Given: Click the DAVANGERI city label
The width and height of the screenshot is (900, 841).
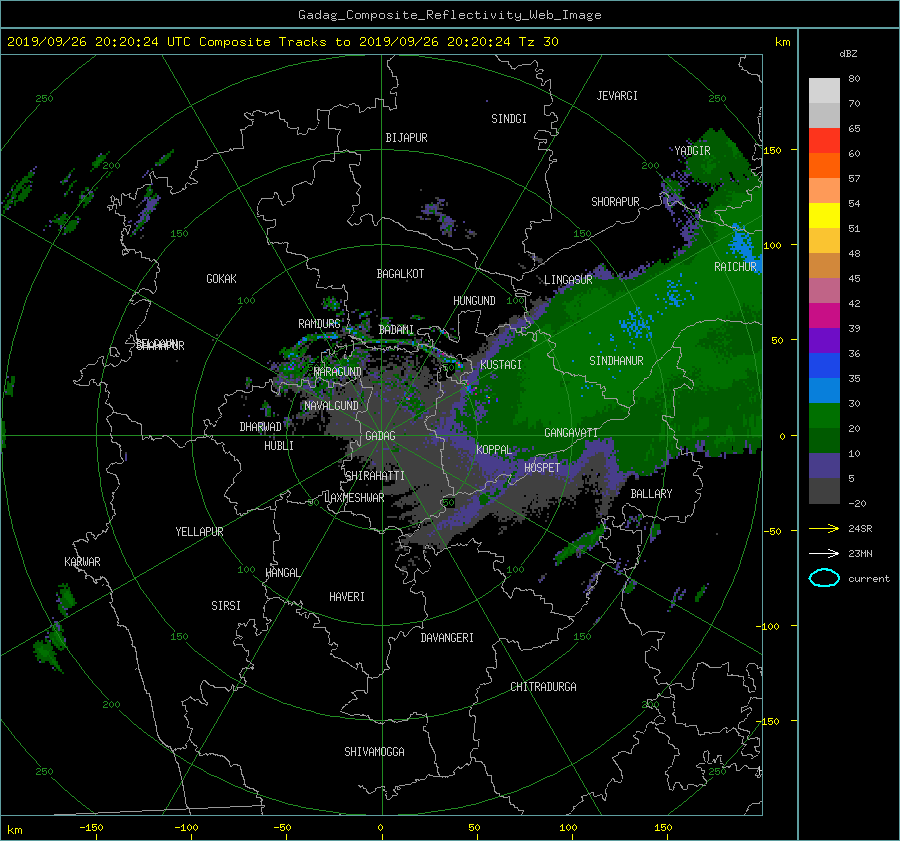Looking at the screenshot, I should pos(447,638).
